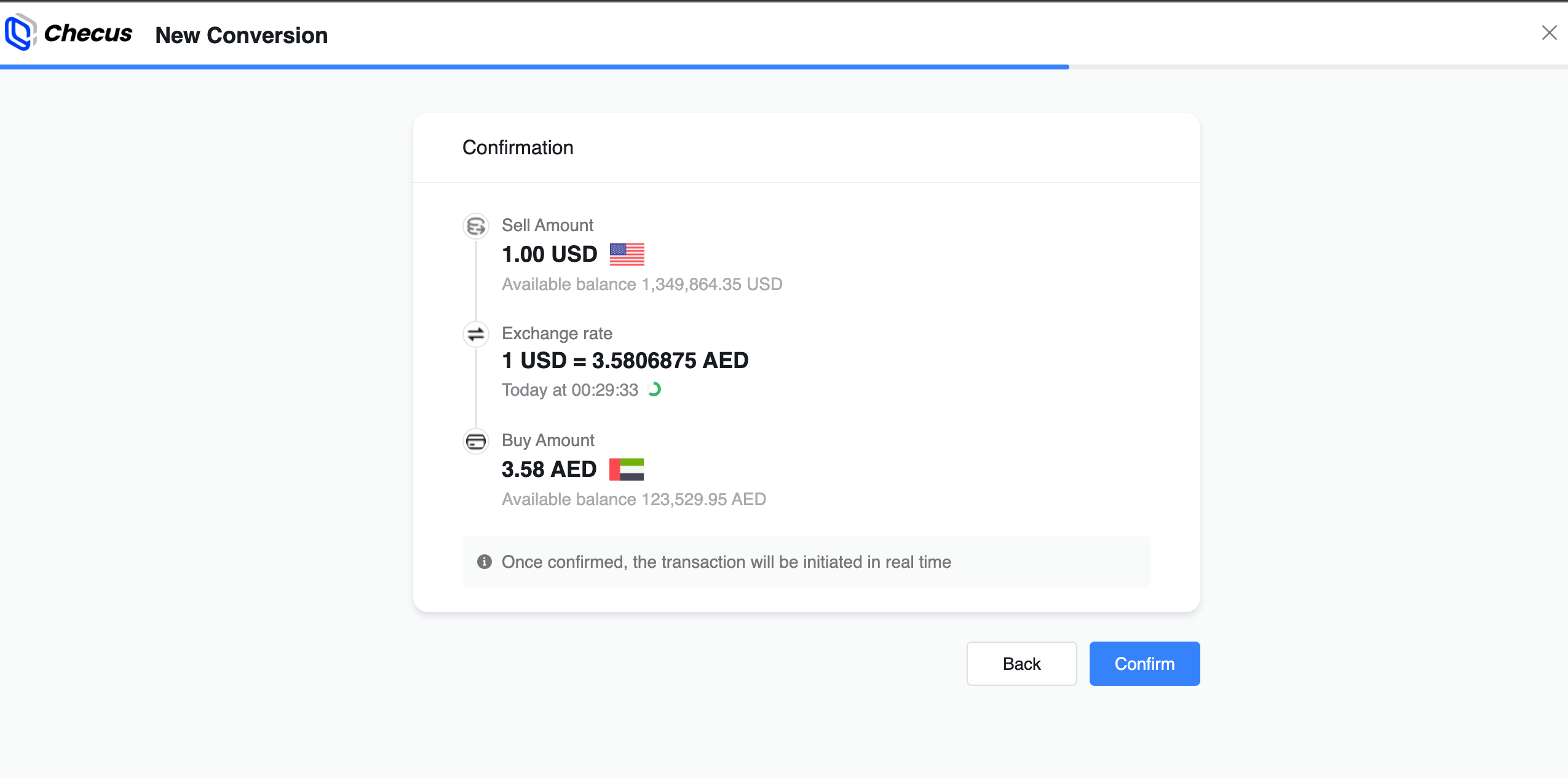Image resolution: width=1568 pixels, height=778 pixels.
Task: Click the available USD balance text
Action: point(641,285)
